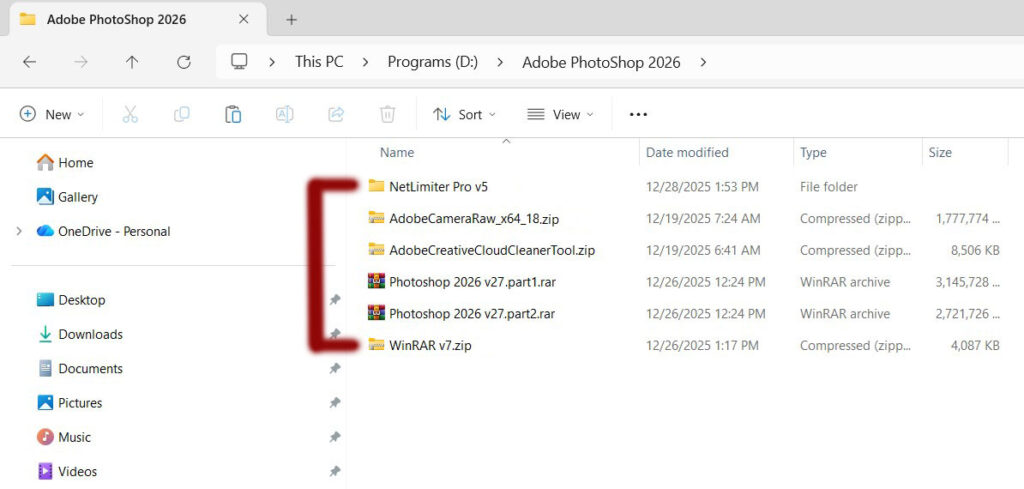The height and width of the screenshot is (489, 1024).
Task: Click the Share icon in toolbar
Action: click(336, 115)
